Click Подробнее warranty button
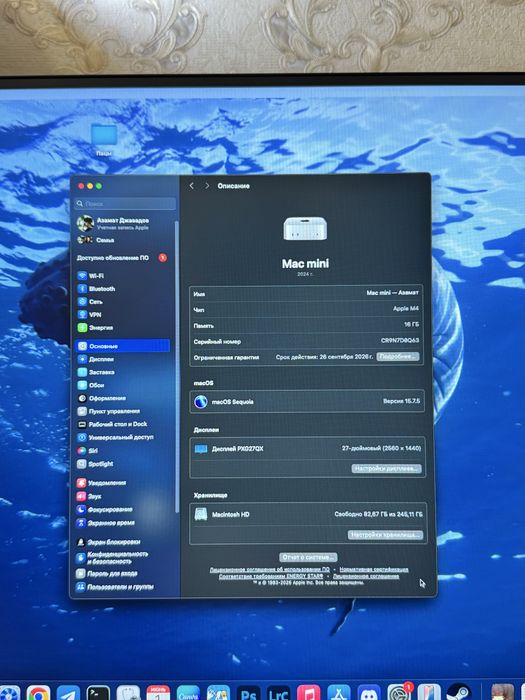525x700 pixels. (398, 357)
